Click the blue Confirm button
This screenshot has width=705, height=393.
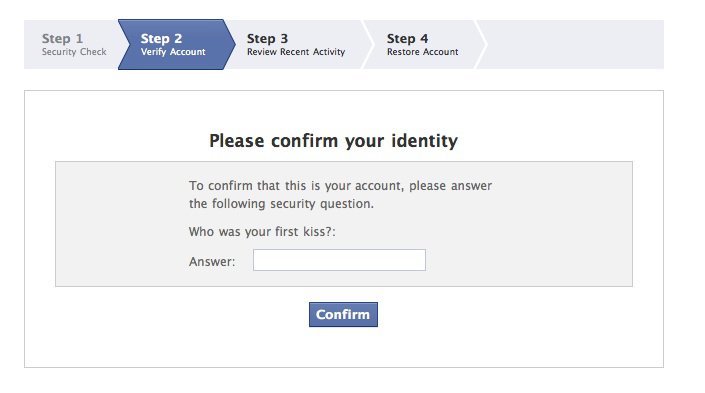343,314
